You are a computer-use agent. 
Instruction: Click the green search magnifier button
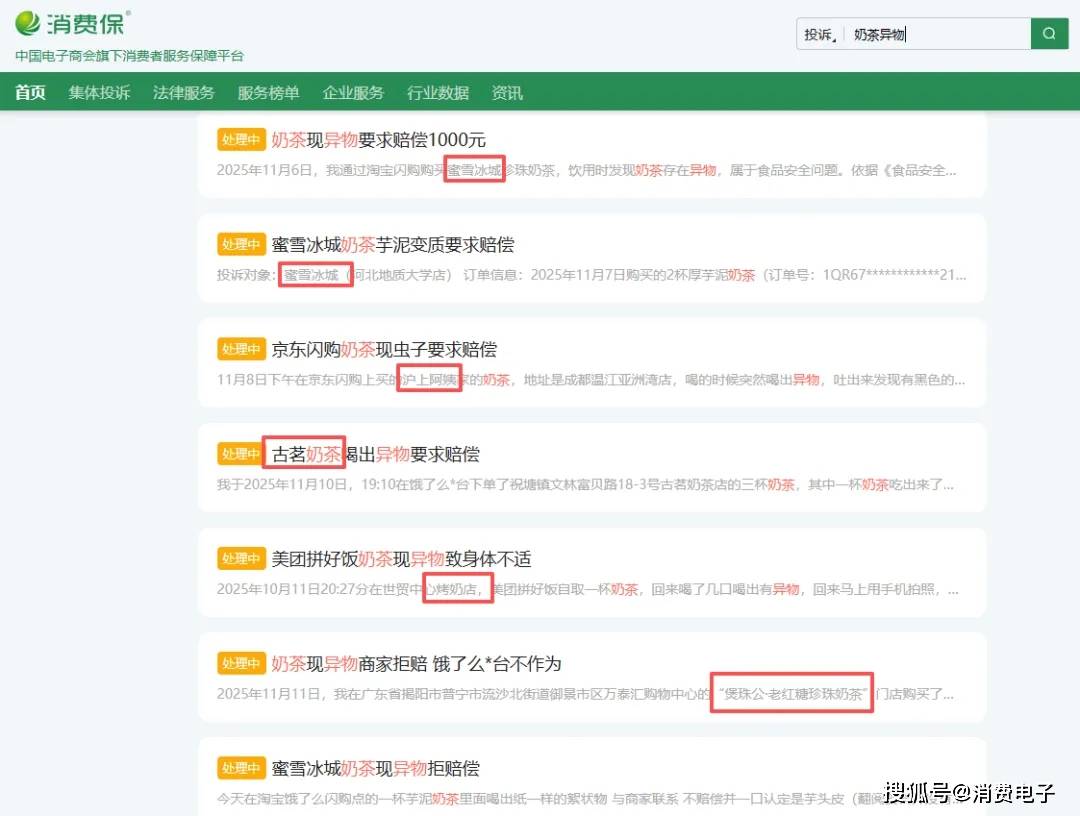click(x=1048, y=34)
